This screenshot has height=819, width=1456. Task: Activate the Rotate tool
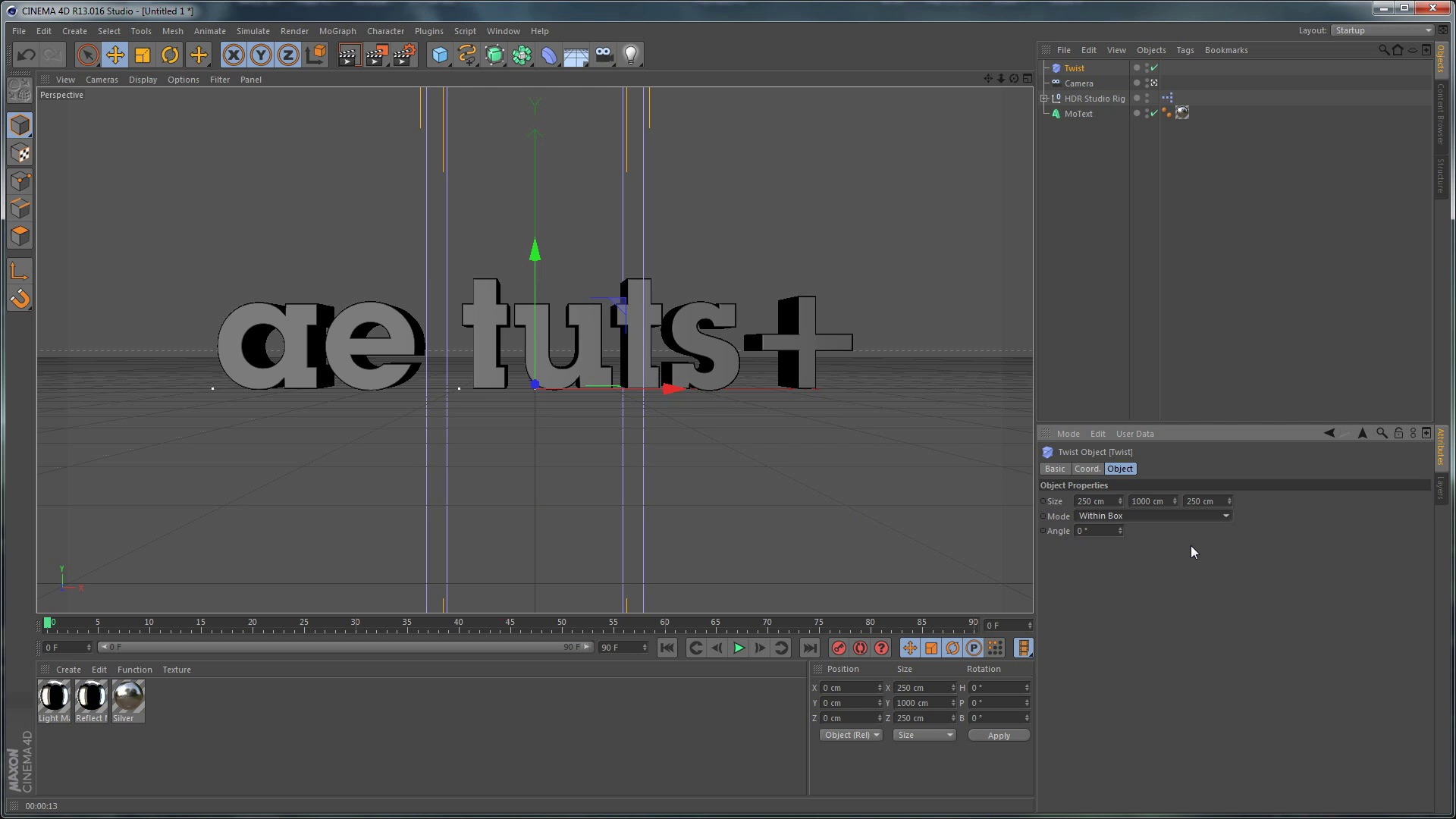[x=170, y=55]
